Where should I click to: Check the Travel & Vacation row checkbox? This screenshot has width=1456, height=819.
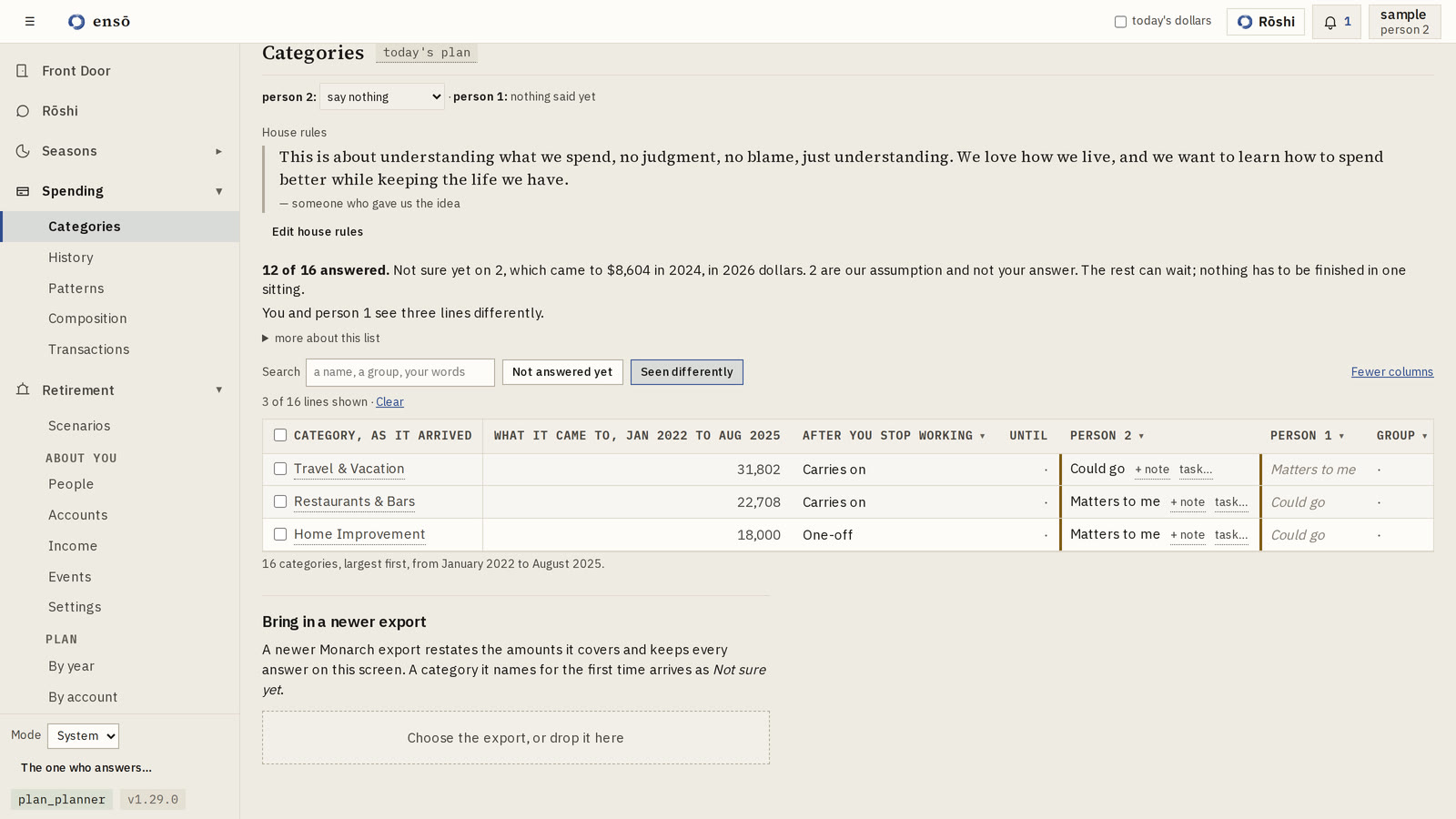coord(280,469)
